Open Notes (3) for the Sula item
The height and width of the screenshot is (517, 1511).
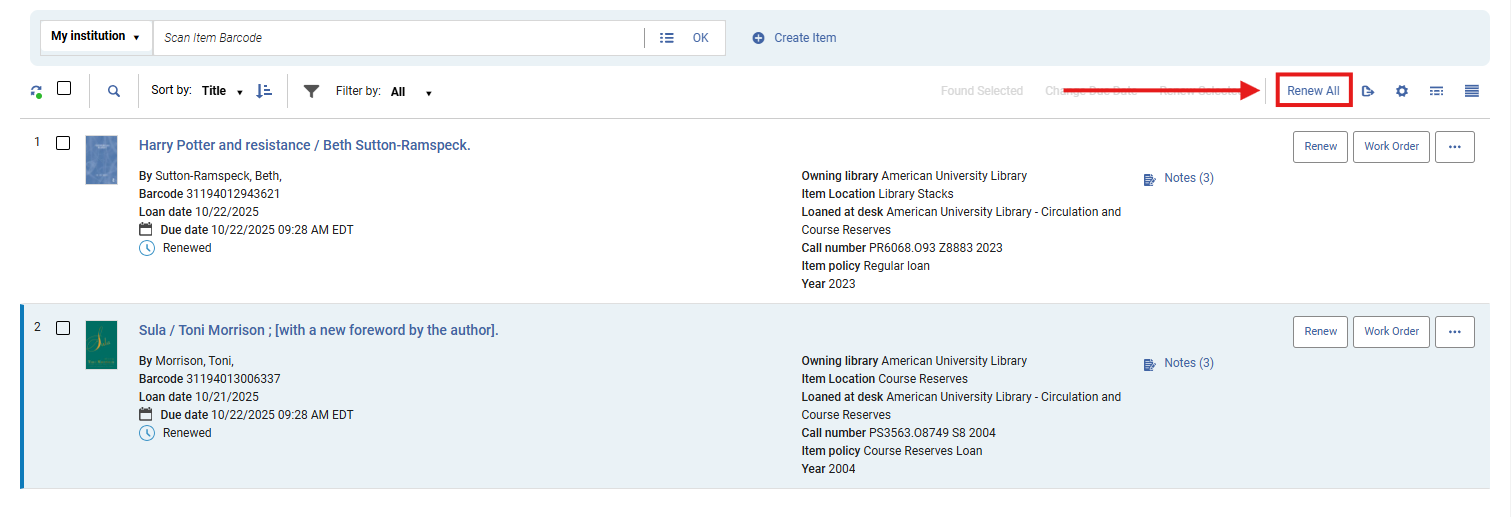tap(1188, 363)
